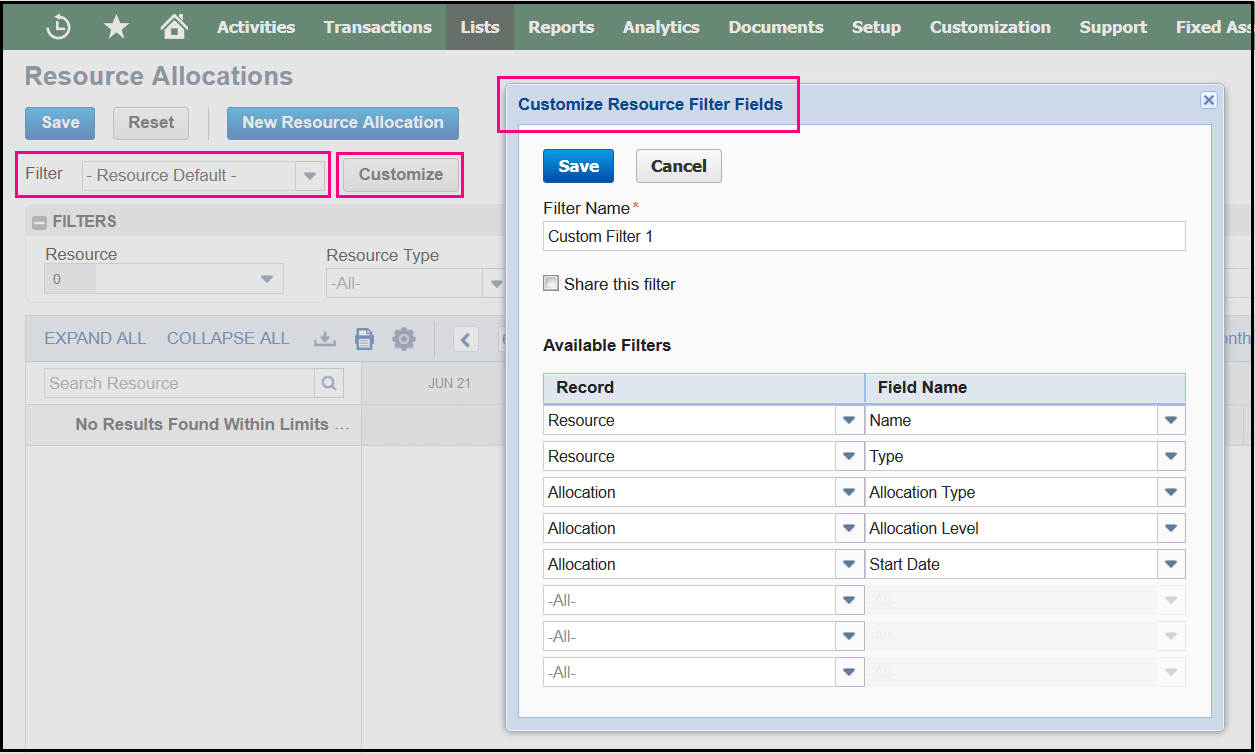Go home using the house icon

click(173, 26)
